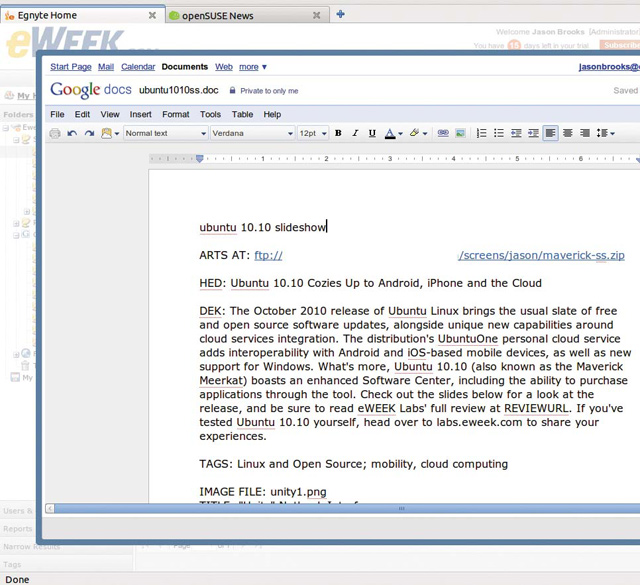Image resolution: width=640 pixels, height=585 pixels.
Task: Toggle the numbered list
Action: pos(482,133)
